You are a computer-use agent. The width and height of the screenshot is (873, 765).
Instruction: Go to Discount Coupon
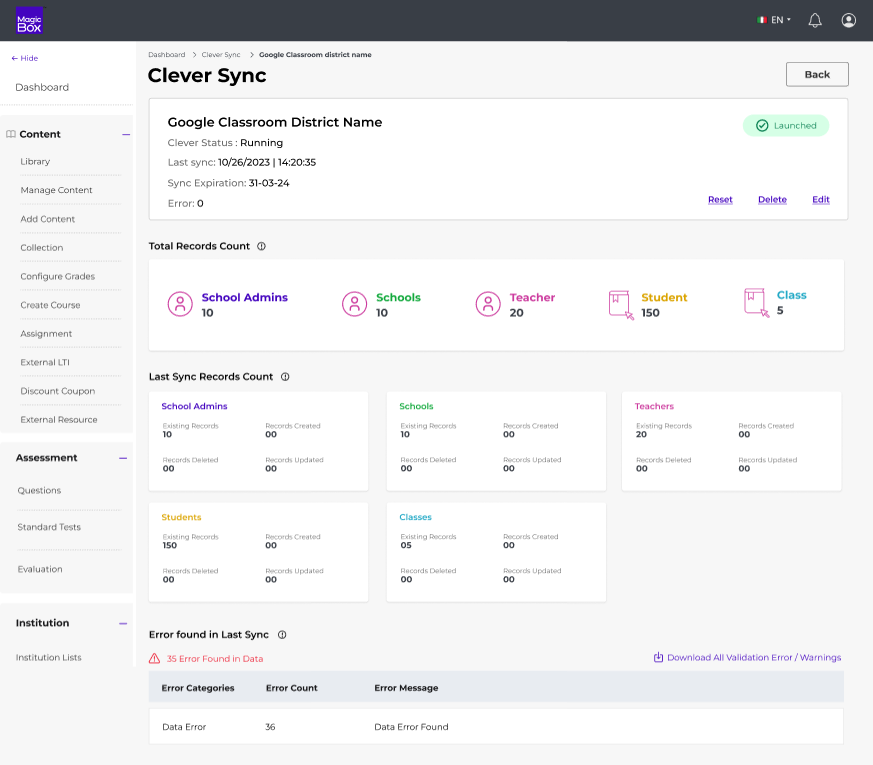[57, 391]
